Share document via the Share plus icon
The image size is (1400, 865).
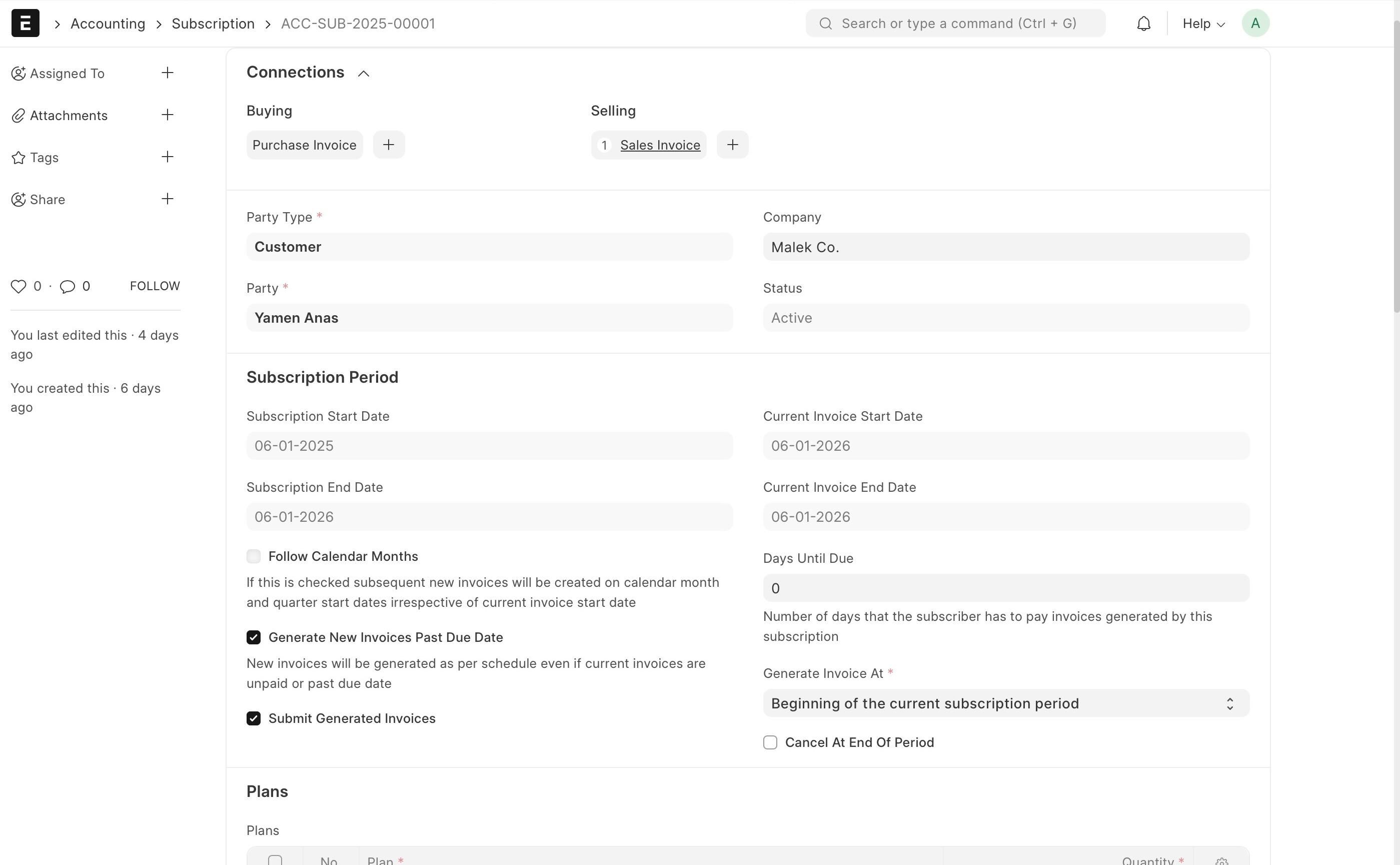click(167, 199)
